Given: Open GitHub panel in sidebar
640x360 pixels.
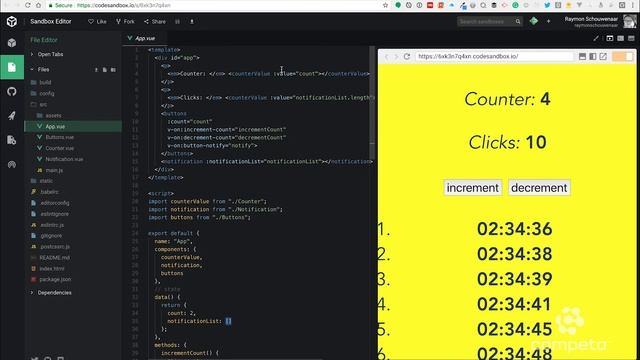Looking at the screenshot, I should click(12, 91).
